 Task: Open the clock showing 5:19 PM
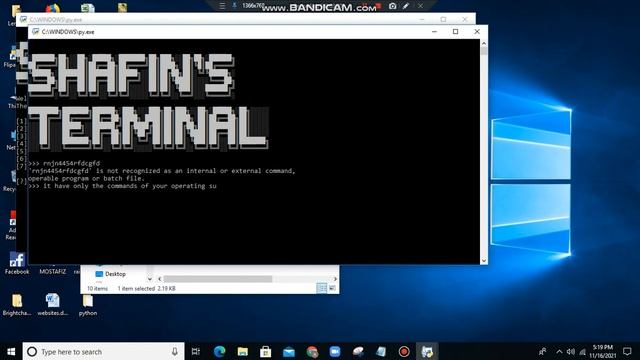[x=603, y=351]
